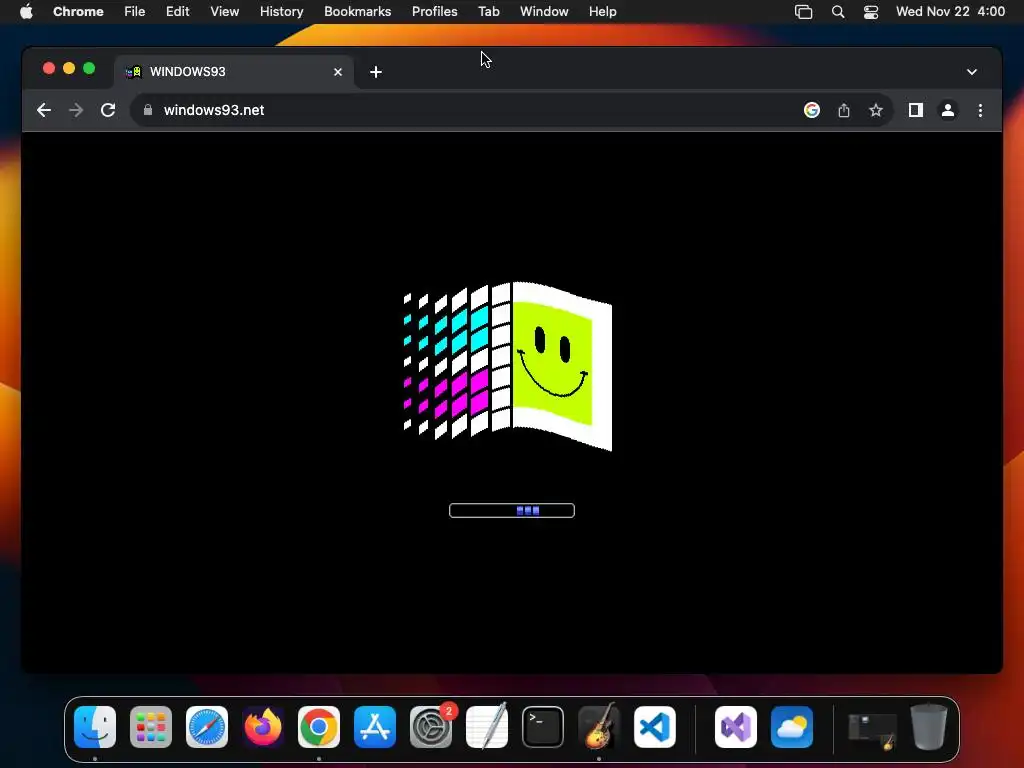
Task: Reload the windows93.net page
Action: pos(108,110)
